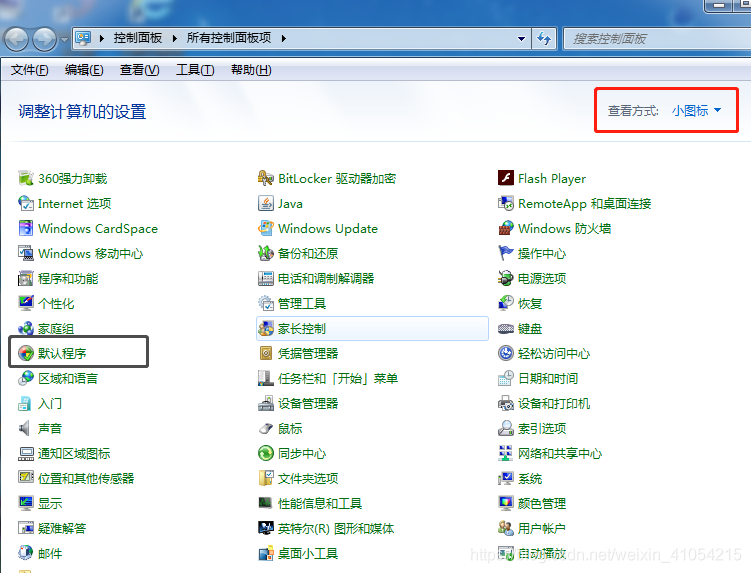
Task: Open the 索引选项 link
Action: [x=542, y=428]
